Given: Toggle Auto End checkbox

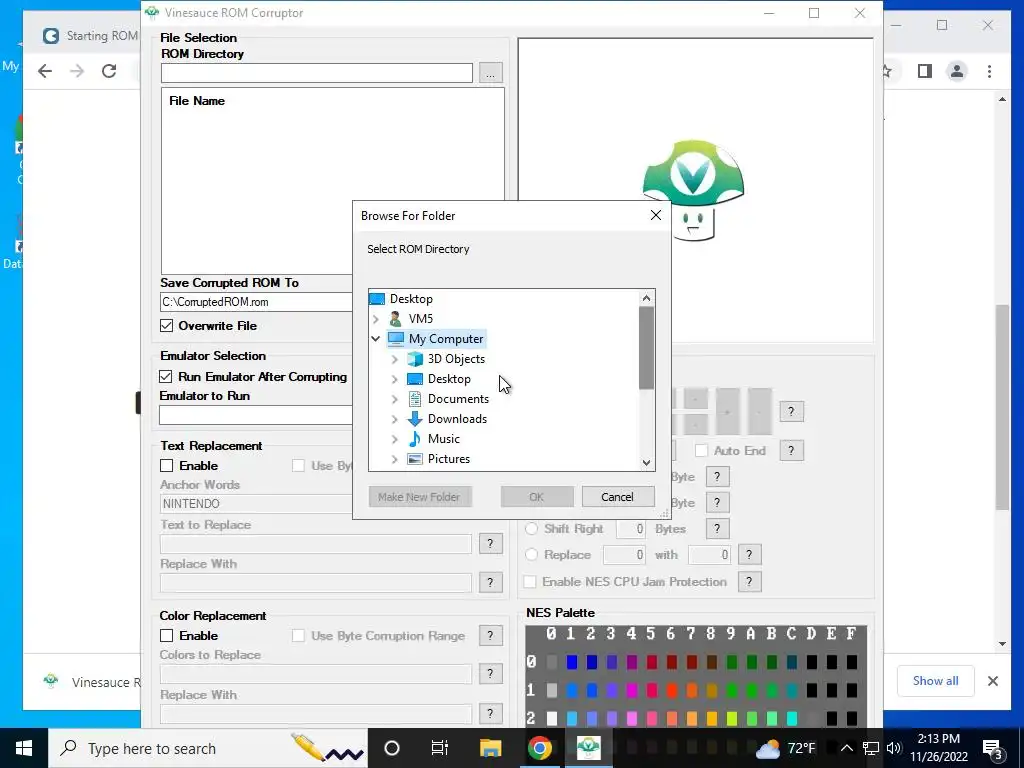Looking at the screenshot, I should coord(701,451).
